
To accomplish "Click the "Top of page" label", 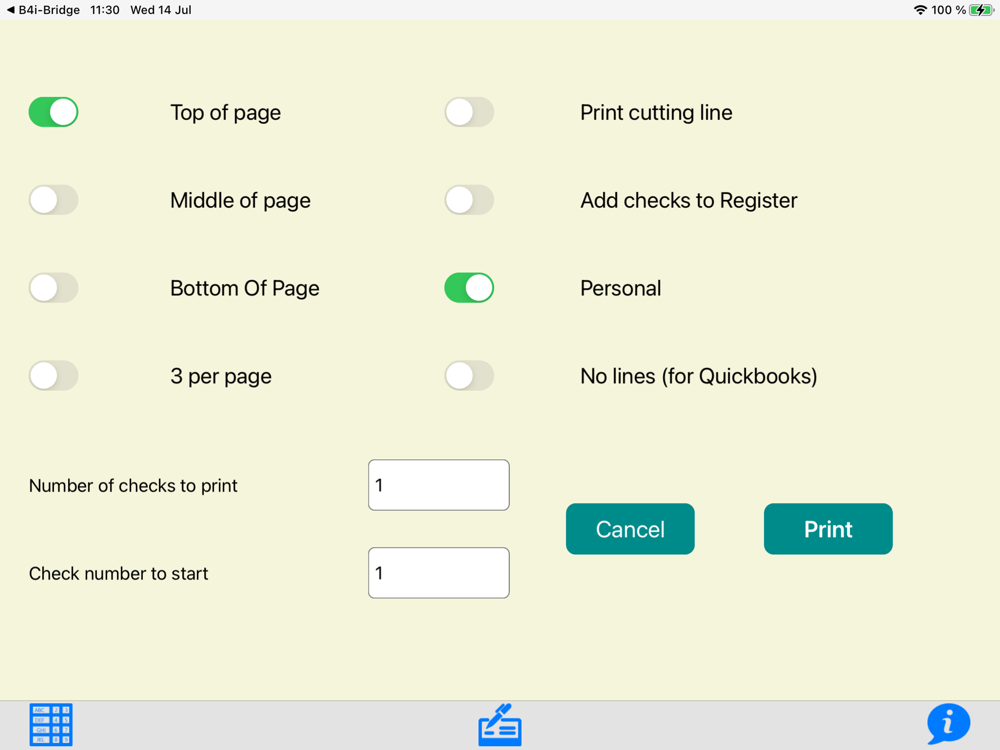I will 226,113.
